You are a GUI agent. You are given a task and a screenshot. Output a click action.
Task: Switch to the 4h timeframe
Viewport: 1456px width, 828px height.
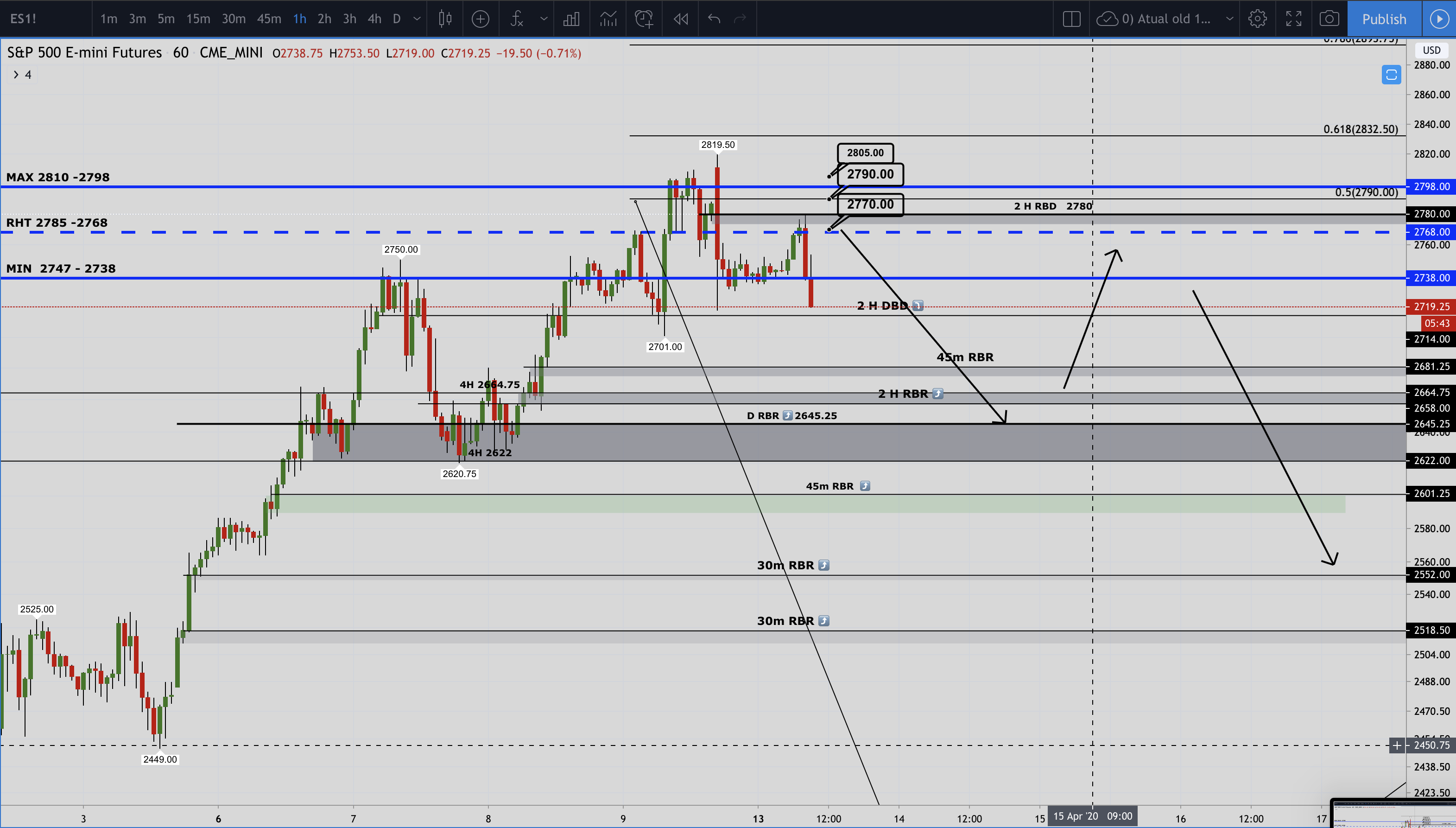pyautogui.click(x=374, y=19)
